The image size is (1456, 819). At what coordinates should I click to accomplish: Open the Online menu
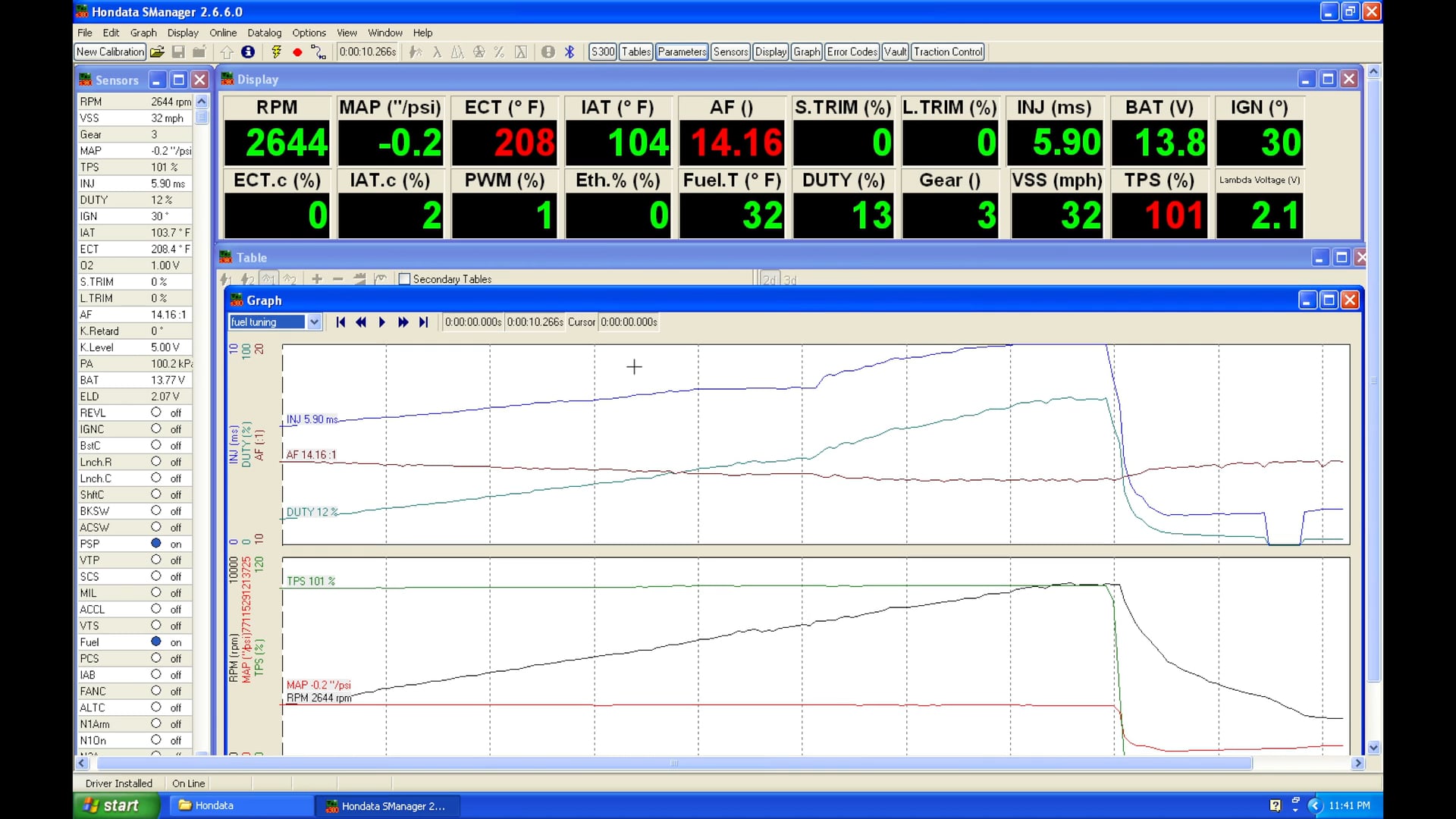click(x=222, y=33)
